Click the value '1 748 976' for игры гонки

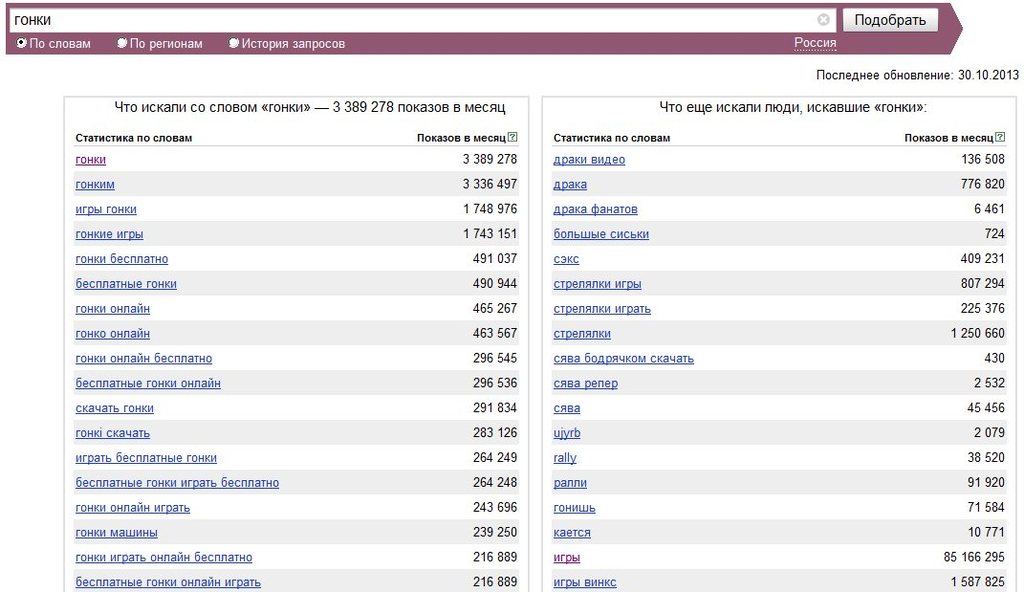point(490,208)
